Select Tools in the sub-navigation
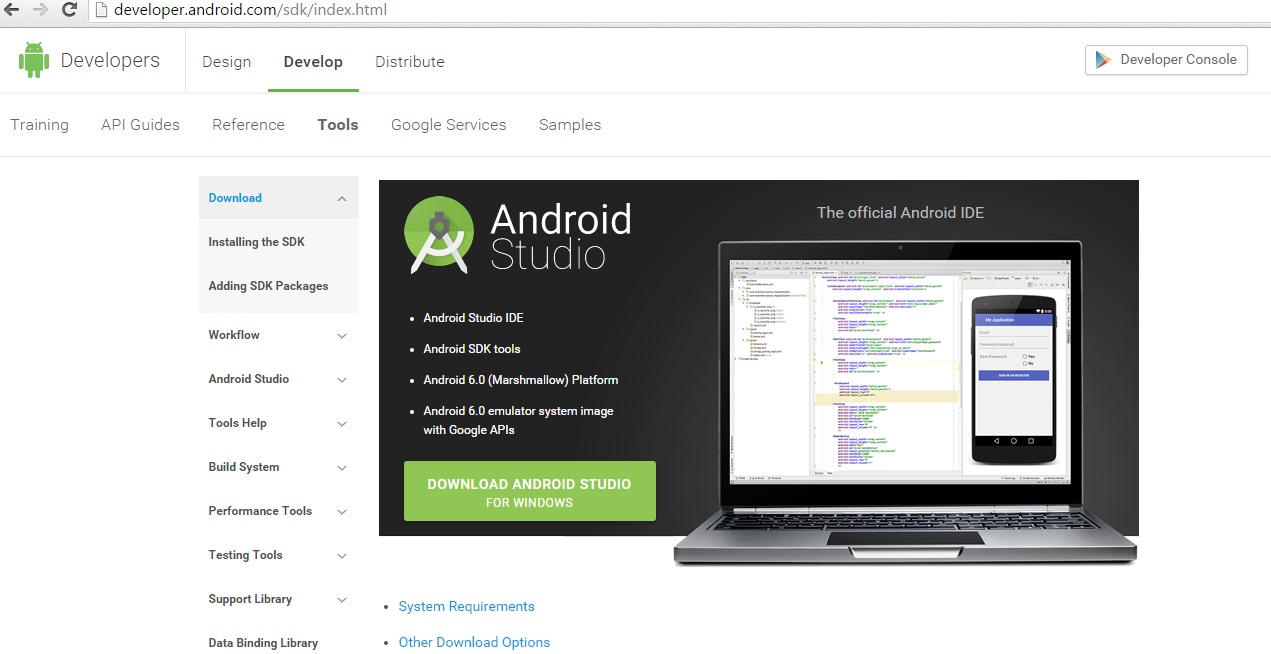The image size is (1271, 654). [338, 125]
